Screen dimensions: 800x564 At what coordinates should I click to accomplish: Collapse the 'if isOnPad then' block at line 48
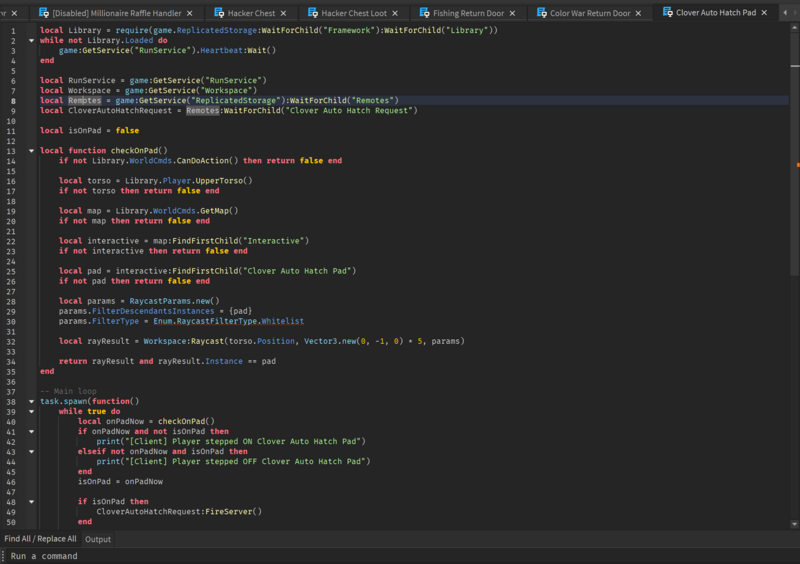(31, 501)
